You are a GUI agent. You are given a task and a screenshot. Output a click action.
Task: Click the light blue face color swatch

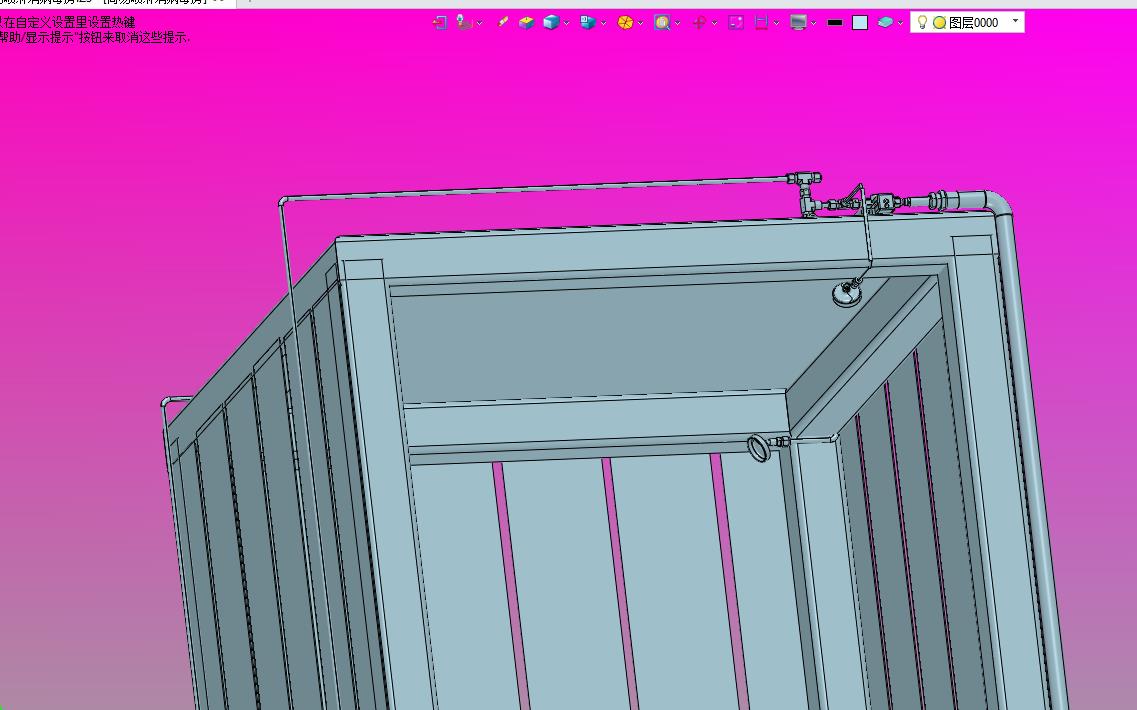click(x=860, y=22)
